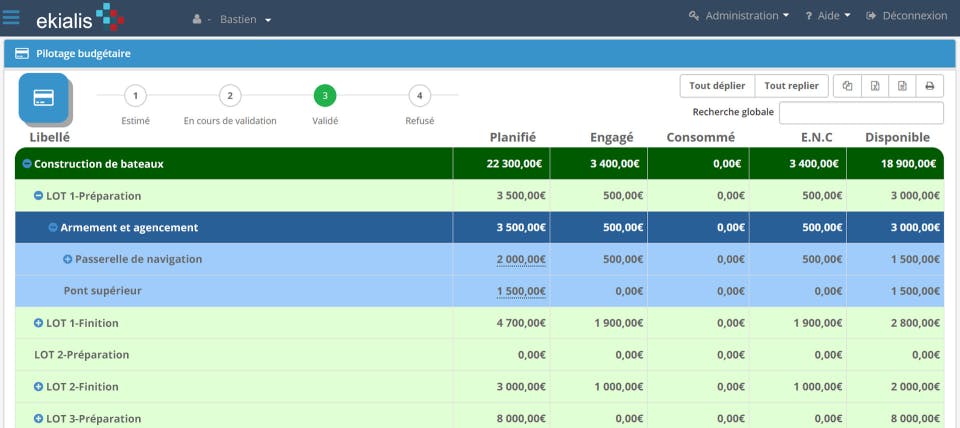
Task: Click the Déconnexion logout icon
Action: tap(872, 16)
